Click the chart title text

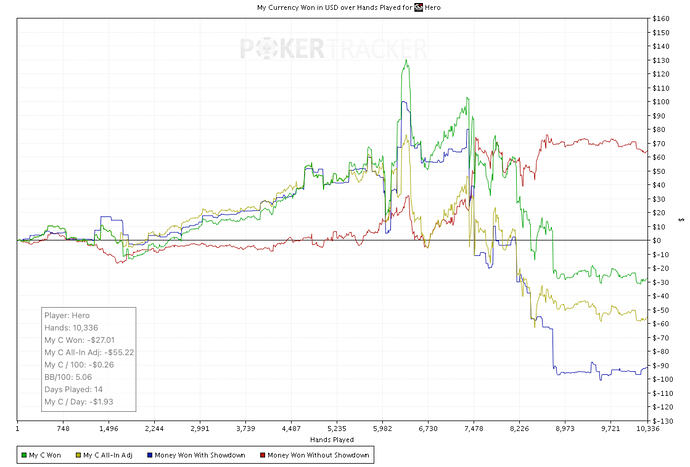coord(349,7)
